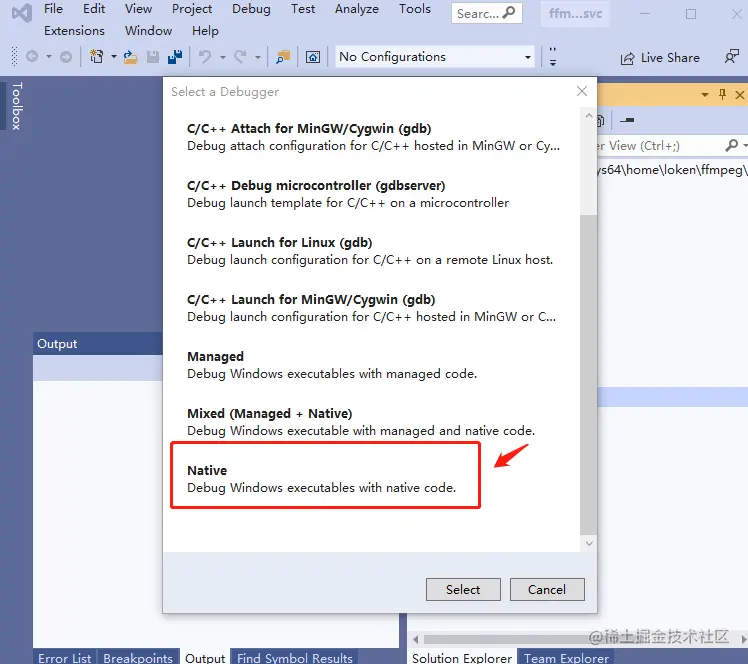This screenshot has width=748, height=664.
Task: Click the Save toolbar icon
Action: (x=153, y=57)
